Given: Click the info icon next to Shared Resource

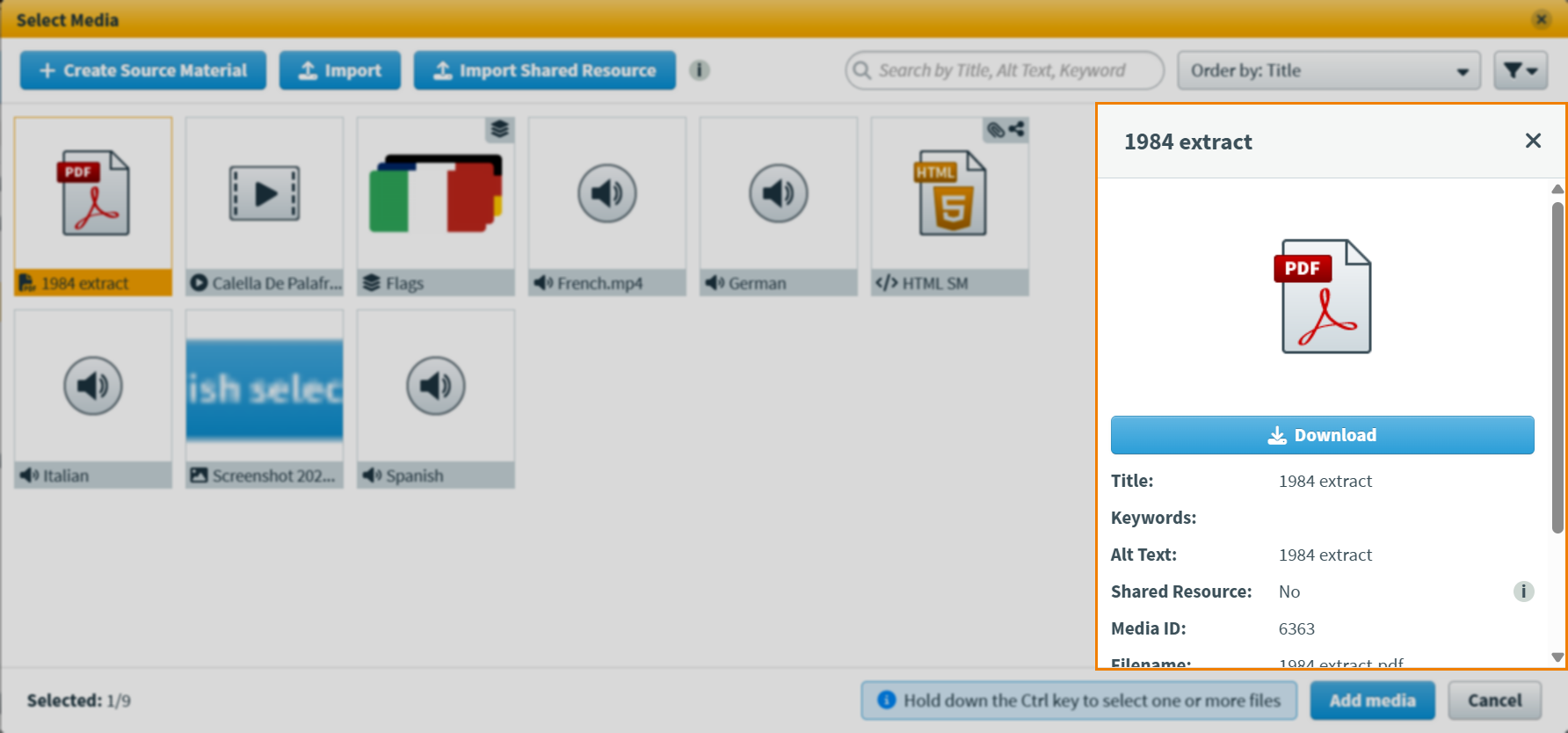Looking at the screenshot, I should [1523, 591].
